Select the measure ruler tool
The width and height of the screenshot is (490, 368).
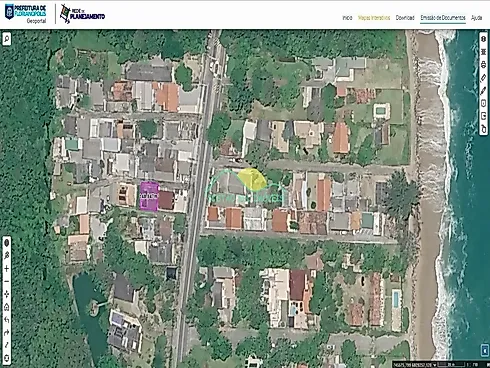483,78
